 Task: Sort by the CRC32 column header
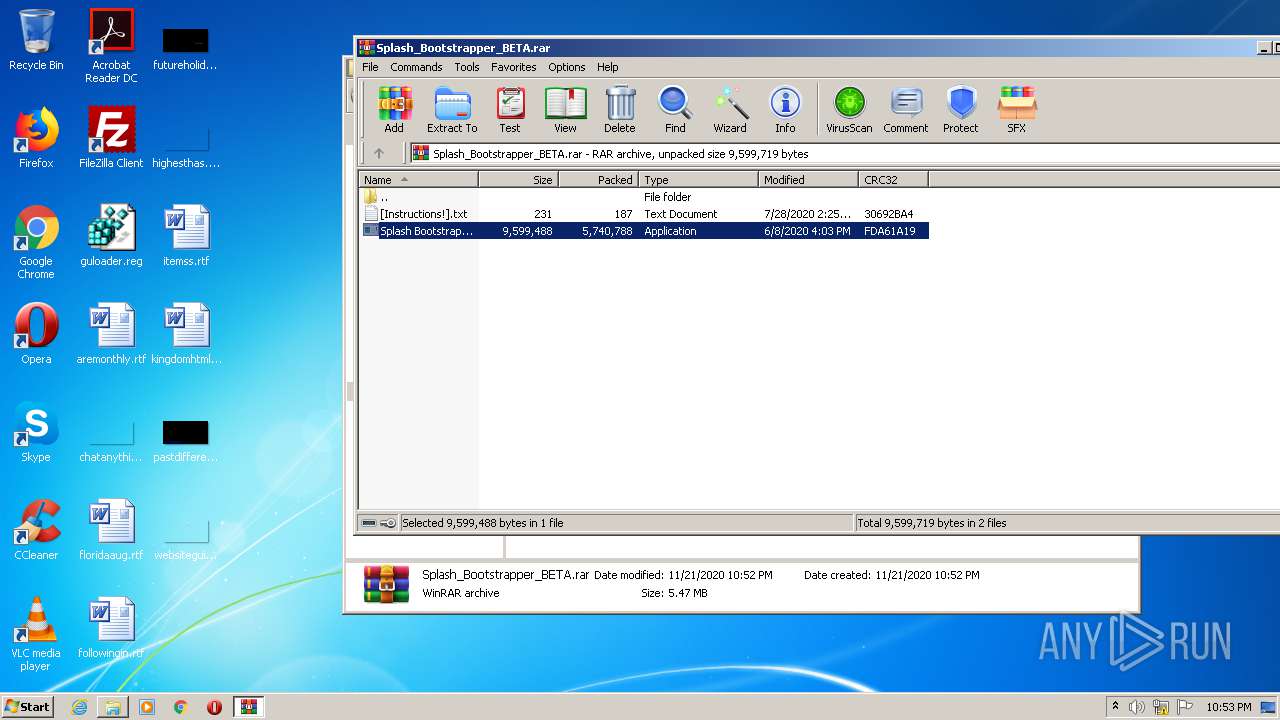[x=893, y=180]
